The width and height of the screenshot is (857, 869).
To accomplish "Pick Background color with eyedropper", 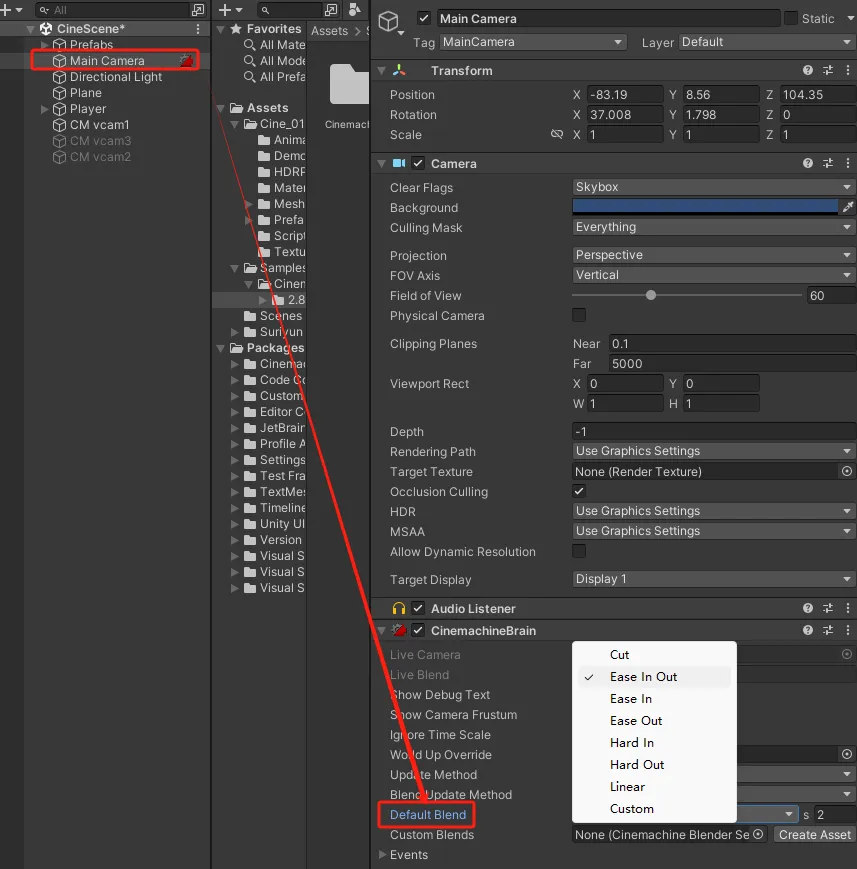I will [x=848, y=207].
